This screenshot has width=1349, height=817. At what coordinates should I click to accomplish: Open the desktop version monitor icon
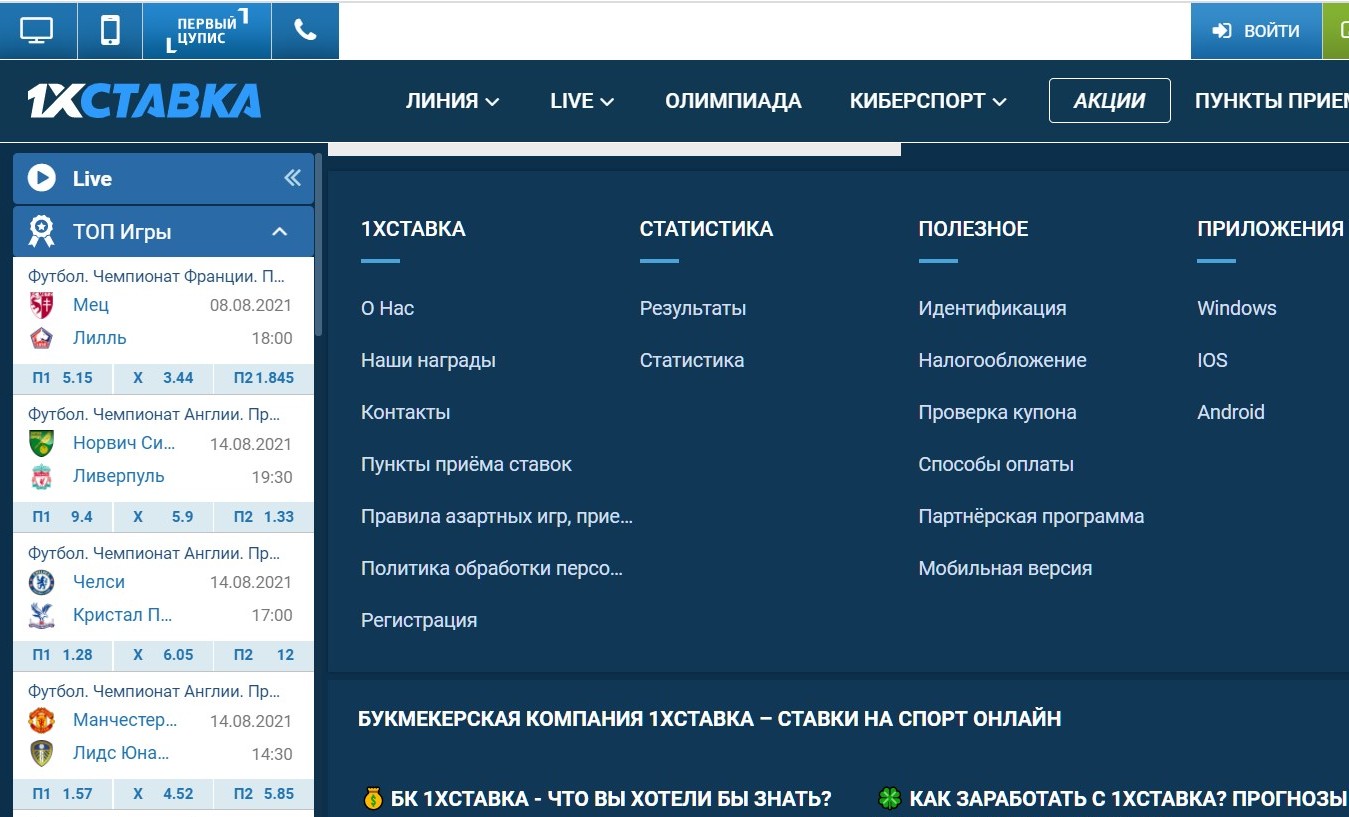click(37, 30)
